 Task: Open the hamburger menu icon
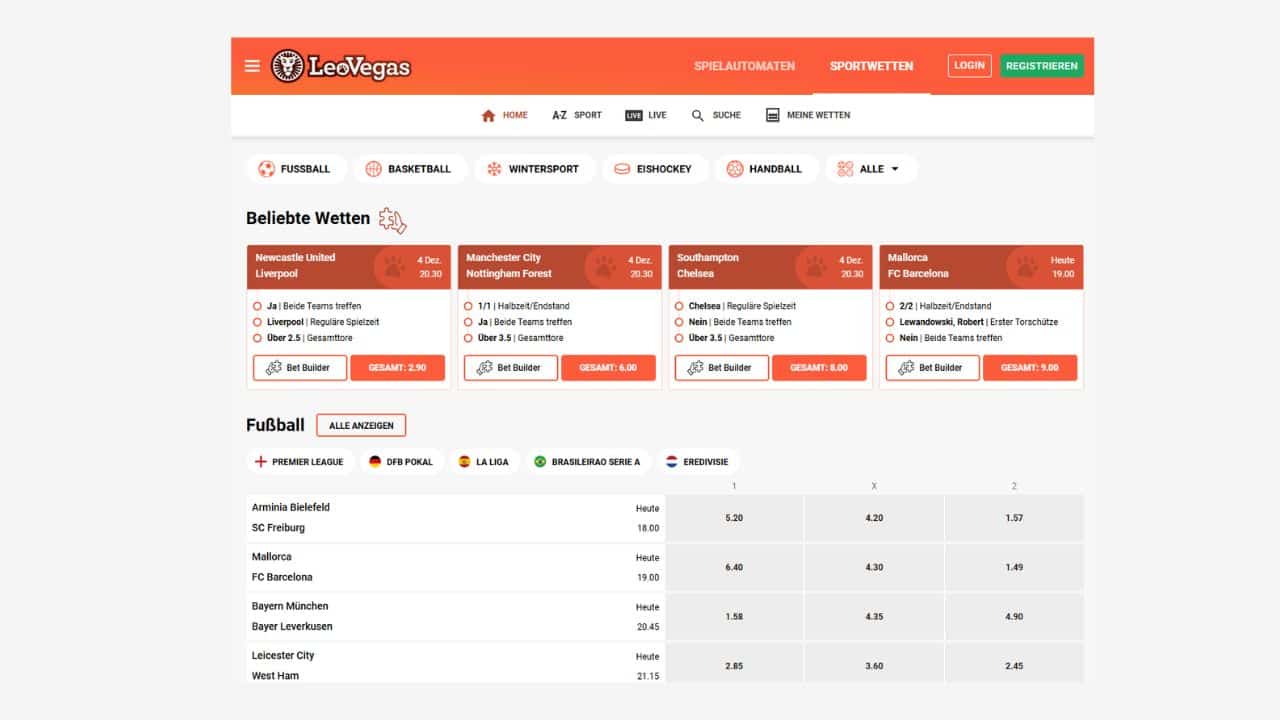[x=252, y=66]
